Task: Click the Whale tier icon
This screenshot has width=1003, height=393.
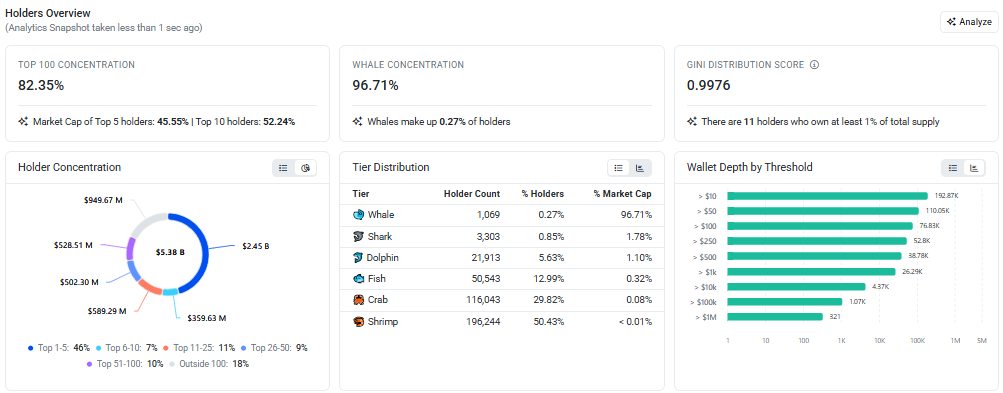Action: pos(358,215)
